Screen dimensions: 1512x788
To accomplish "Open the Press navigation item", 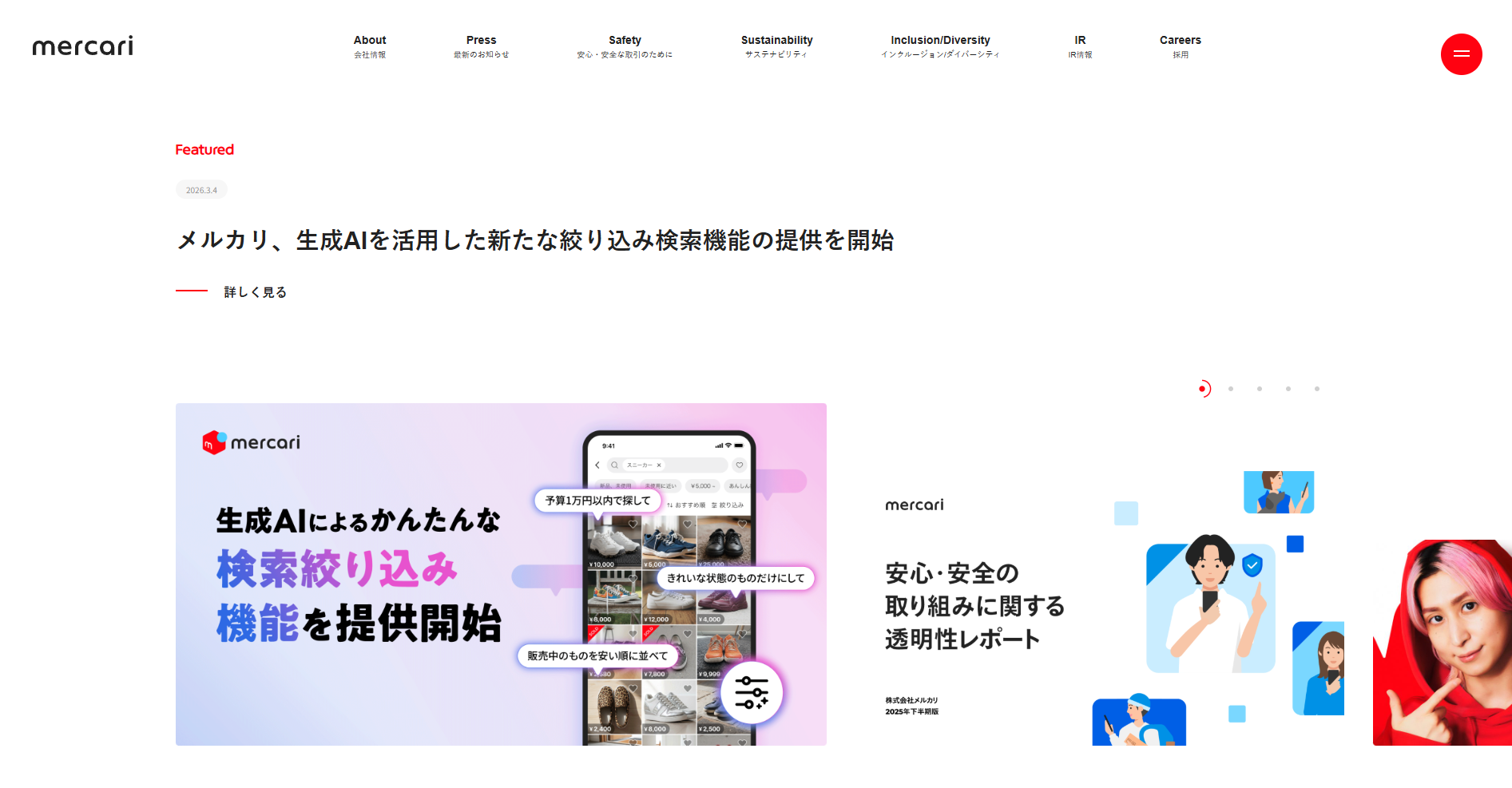I will coord(481,46).
